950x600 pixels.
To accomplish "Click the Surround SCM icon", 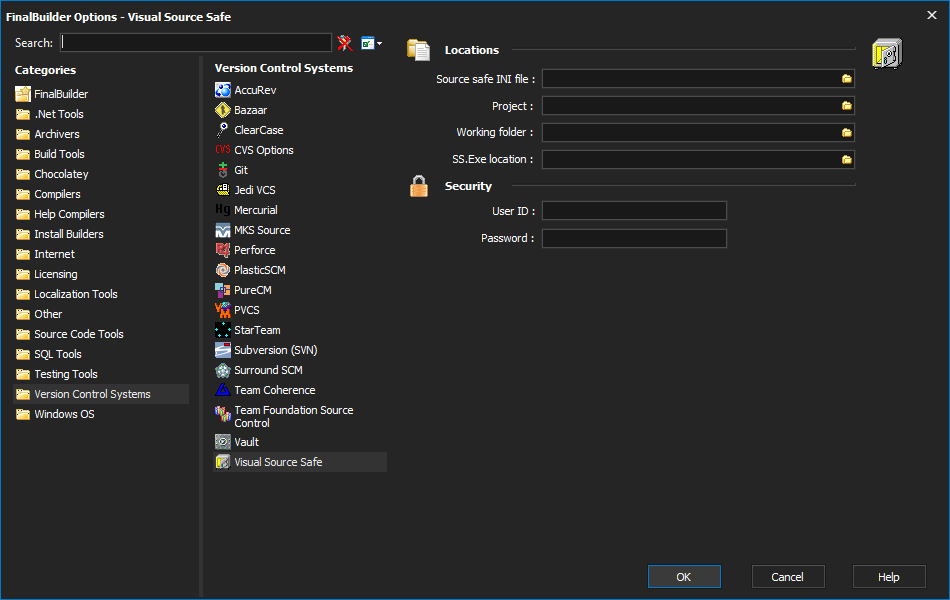I will pos(223,370).
